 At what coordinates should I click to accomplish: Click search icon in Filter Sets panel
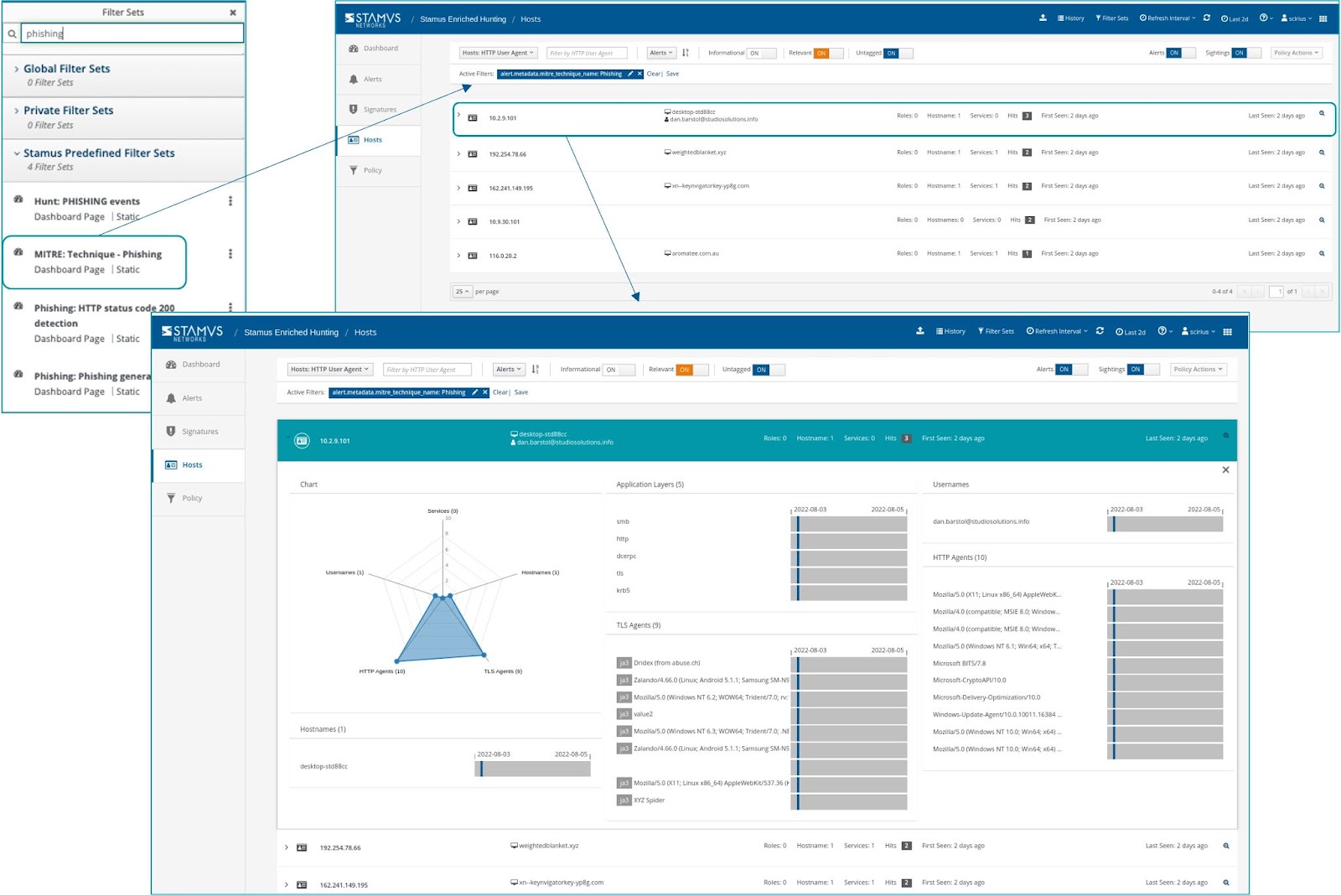[12, 34]
